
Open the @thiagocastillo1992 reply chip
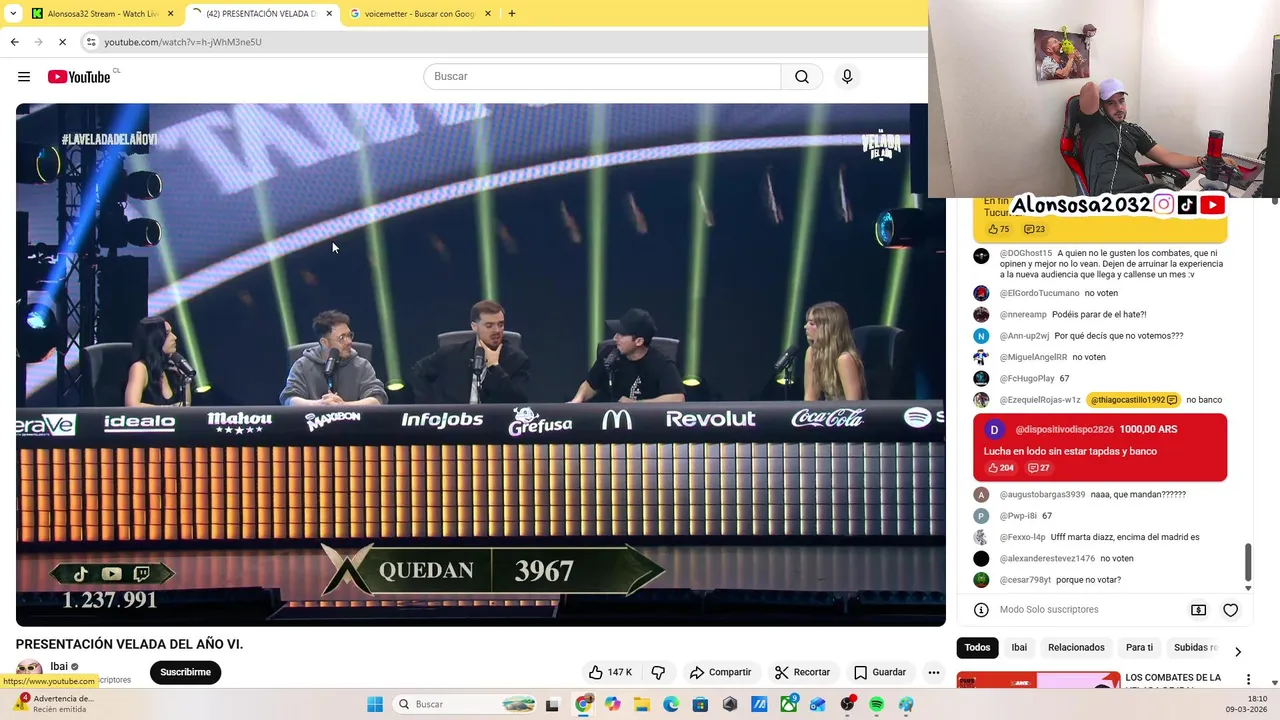click(x=1133, y=400)
